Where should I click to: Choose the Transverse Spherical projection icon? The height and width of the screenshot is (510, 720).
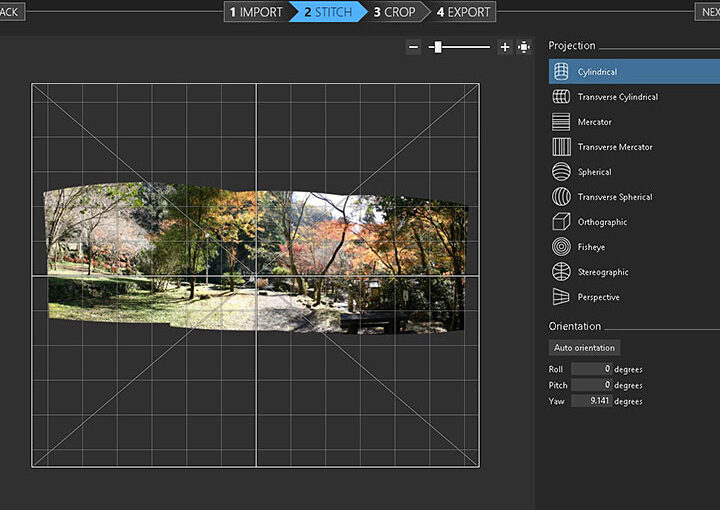coord(561,197)
